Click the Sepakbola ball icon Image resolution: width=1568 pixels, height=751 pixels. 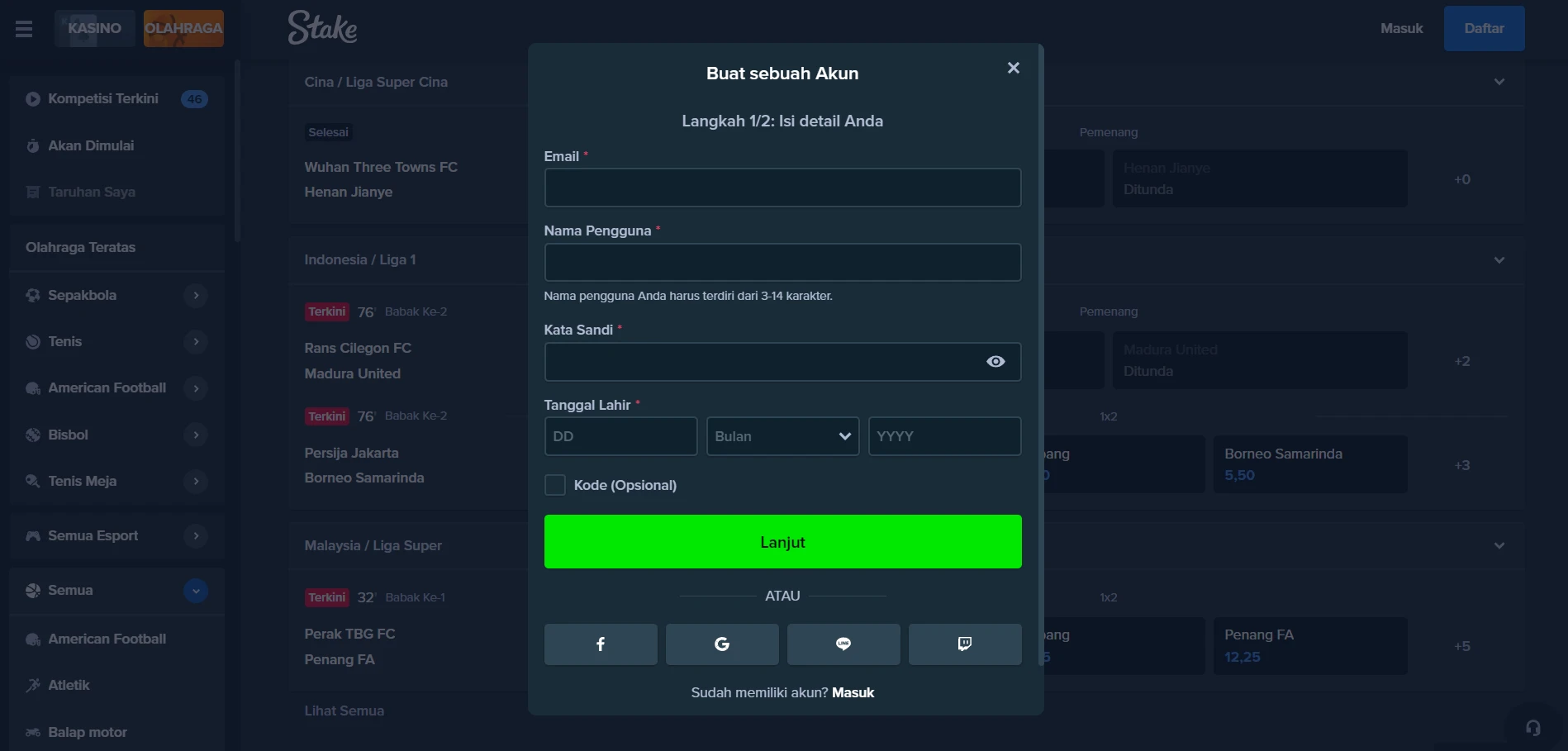[33, 295]
